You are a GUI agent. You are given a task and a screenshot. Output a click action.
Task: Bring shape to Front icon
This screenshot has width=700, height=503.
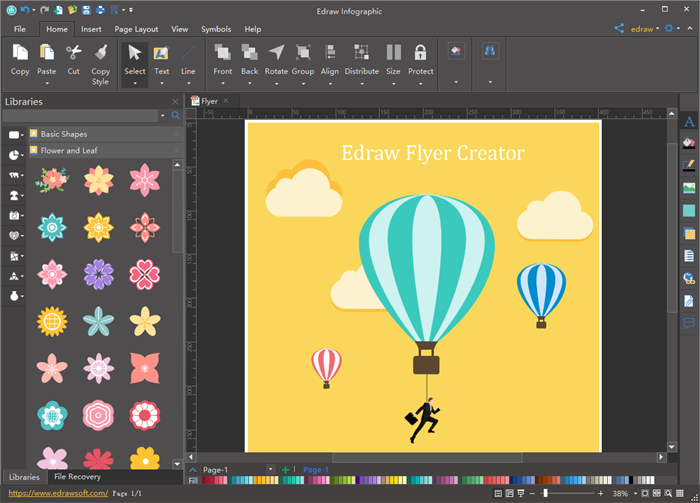tap(222, 53)
